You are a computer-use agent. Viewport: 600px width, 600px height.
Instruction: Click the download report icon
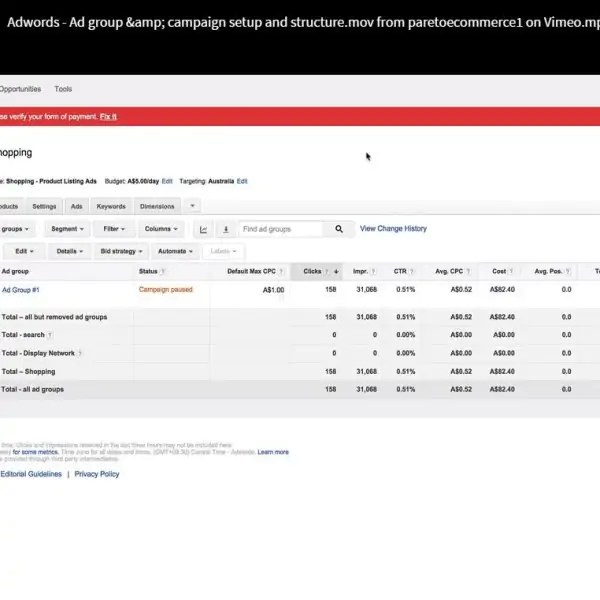[x=226, y=229]
